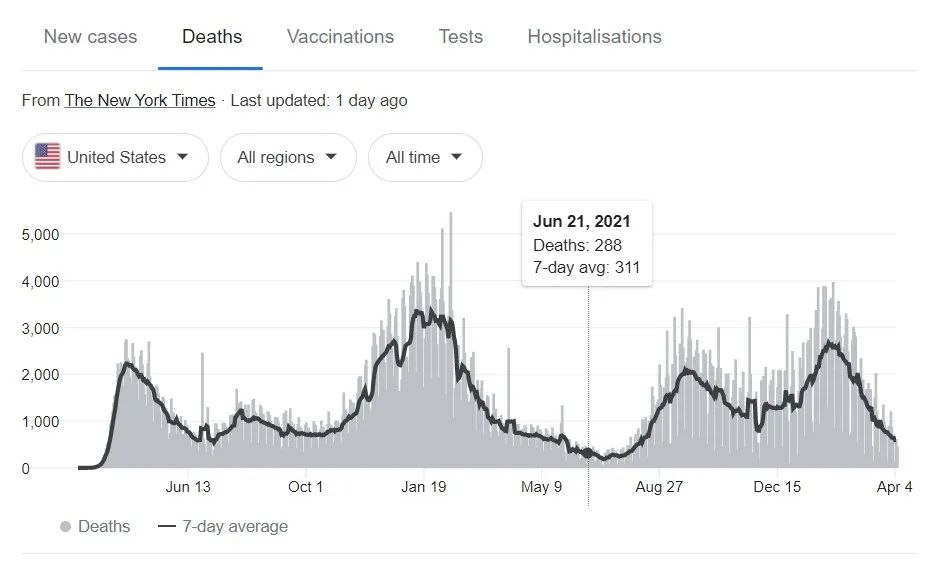Expand the United States country dropdown
The width and height of the screenshot is (926, 563).
click(115, 157)
